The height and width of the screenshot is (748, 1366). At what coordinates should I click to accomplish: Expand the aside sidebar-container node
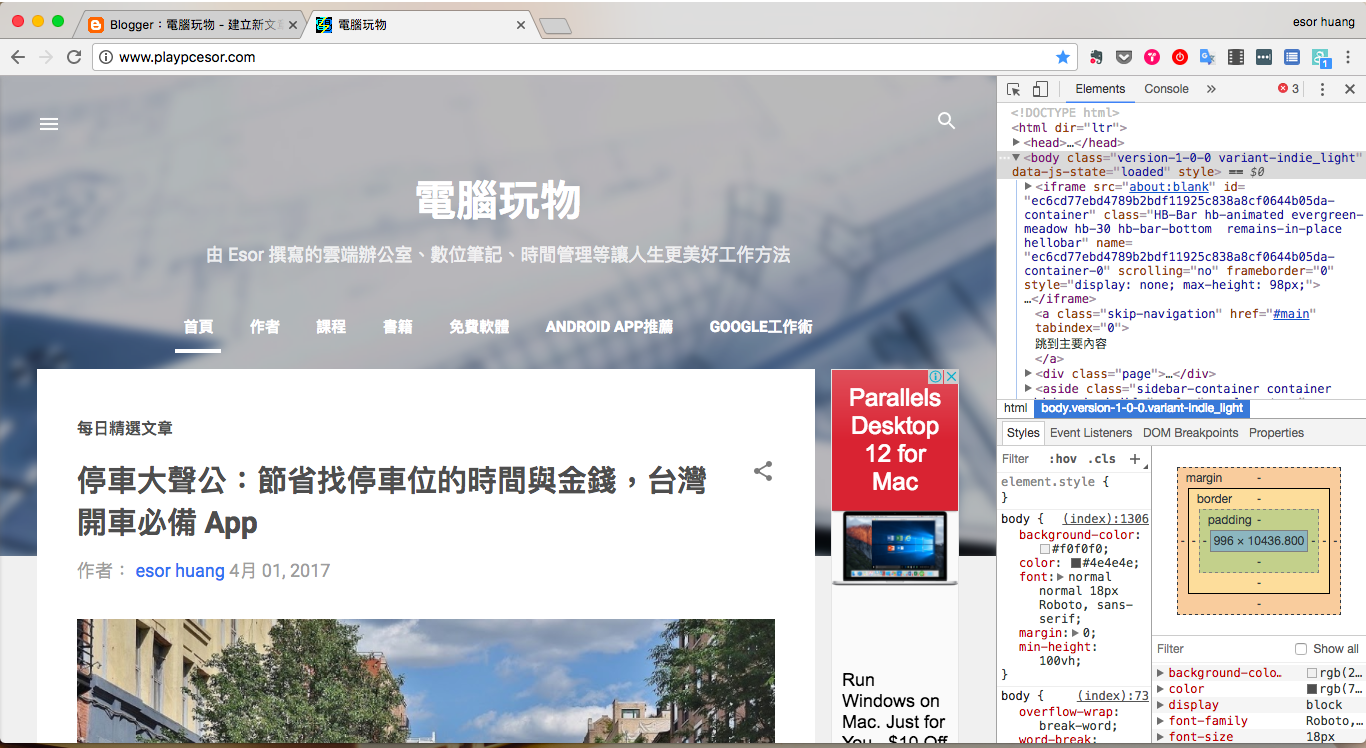click(1029, 389)
